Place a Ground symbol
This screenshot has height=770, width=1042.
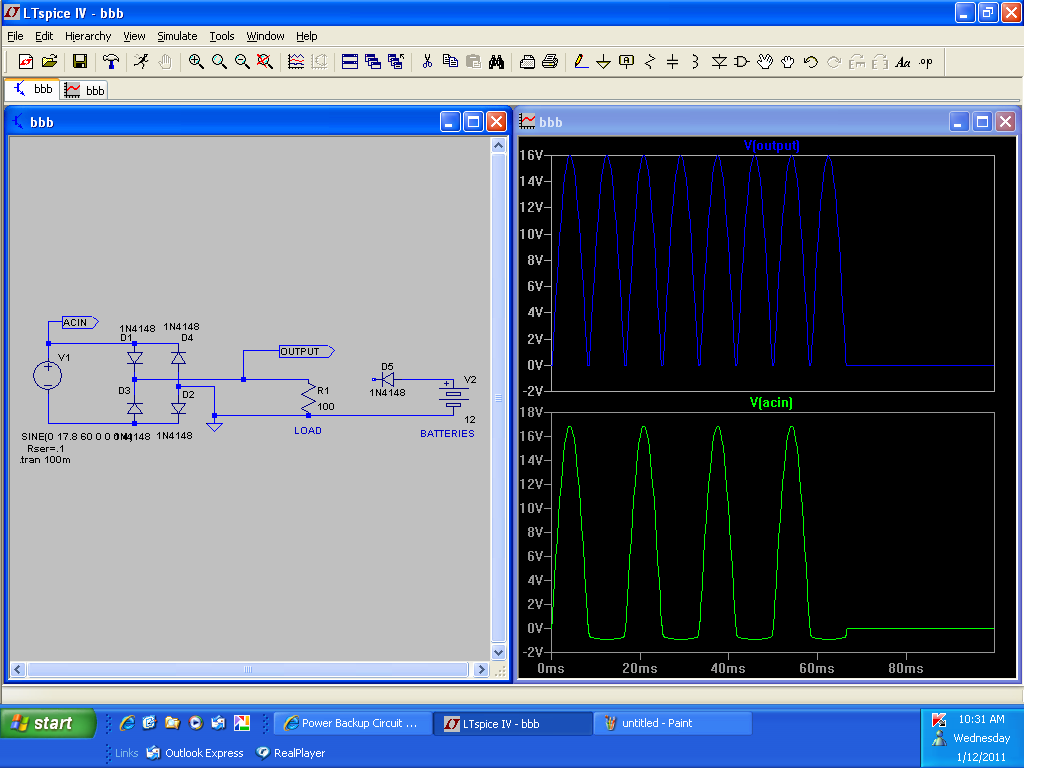(603, 62)
